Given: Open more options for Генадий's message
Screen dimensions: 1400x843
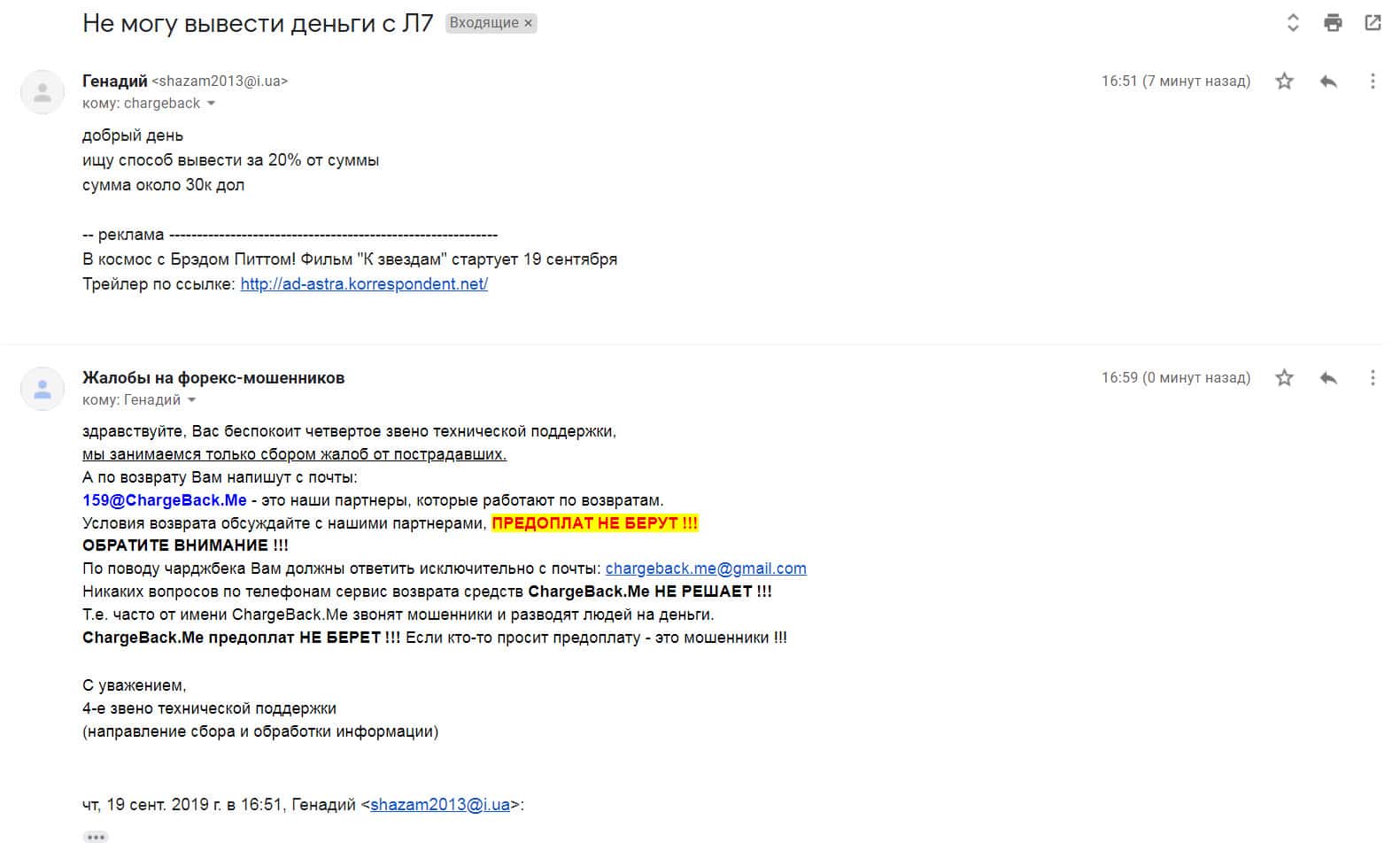Looking at the screenshot, I should [1373, 81].
